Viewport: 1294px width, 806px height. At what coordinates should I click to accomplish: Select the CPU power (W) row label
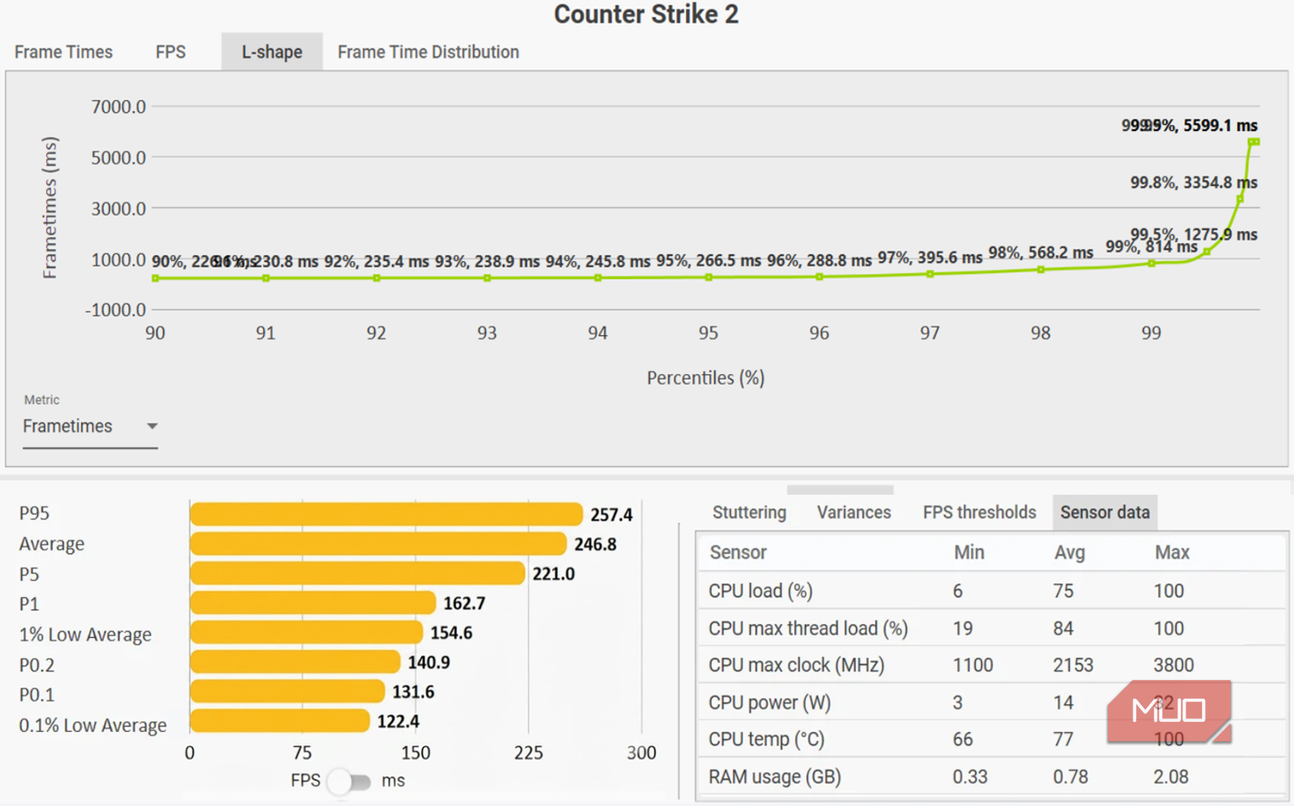coord(769,702)
